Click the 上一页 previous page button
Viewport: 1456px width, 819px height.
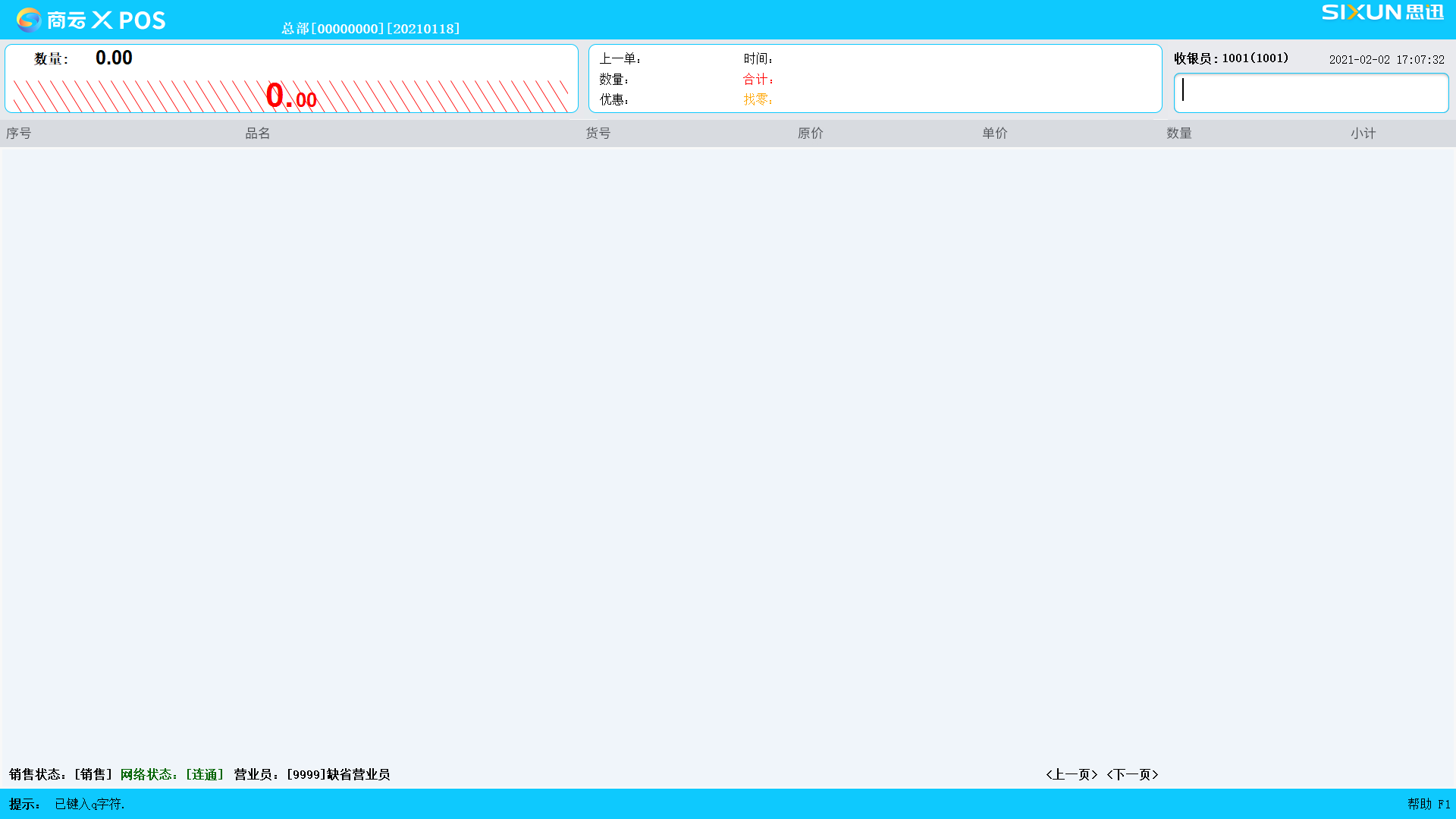click(x=1069, y=774)
